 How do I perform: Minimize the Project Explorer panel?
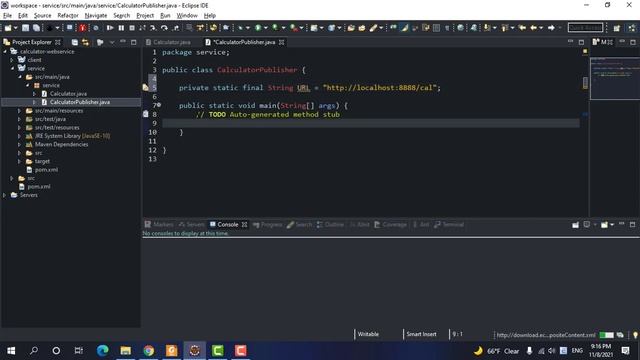pyautogui.click(x=123, y=42)
